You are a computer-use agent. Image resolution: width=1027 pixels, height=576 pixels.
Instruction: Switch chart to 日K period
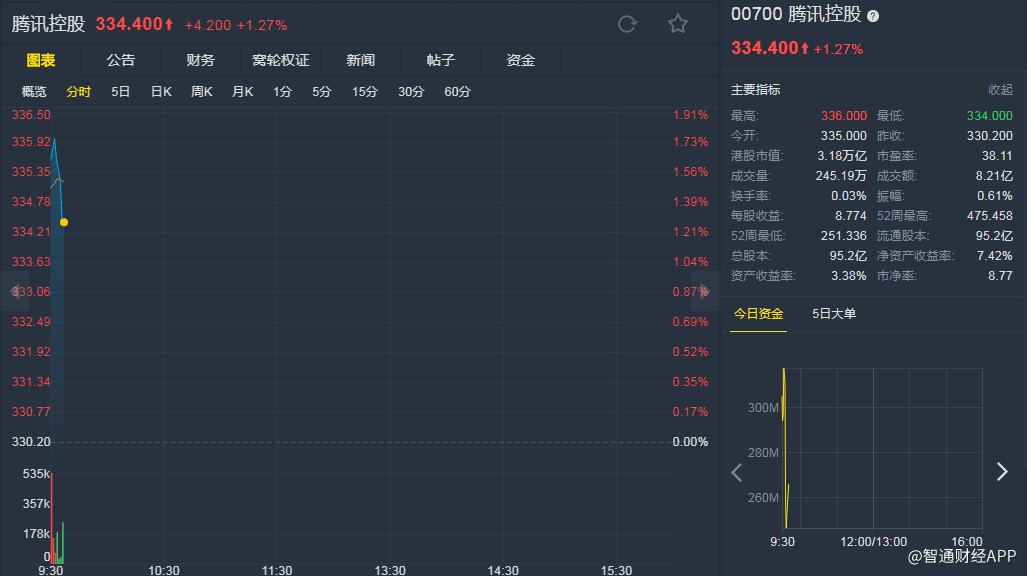tap(161, 92)
